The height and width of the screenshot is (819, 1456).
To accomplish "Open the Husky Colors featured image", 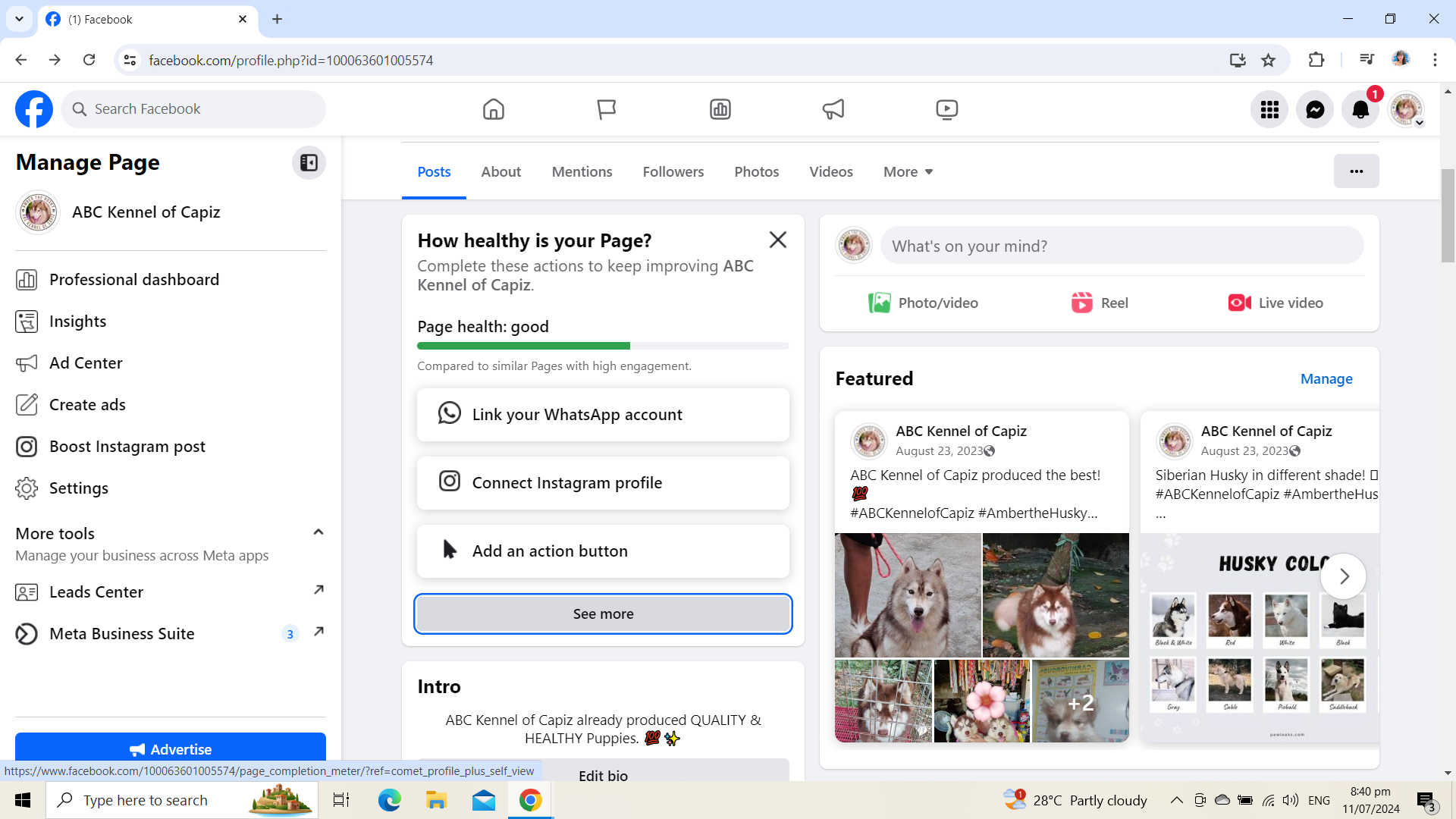I will [1260, 638].
